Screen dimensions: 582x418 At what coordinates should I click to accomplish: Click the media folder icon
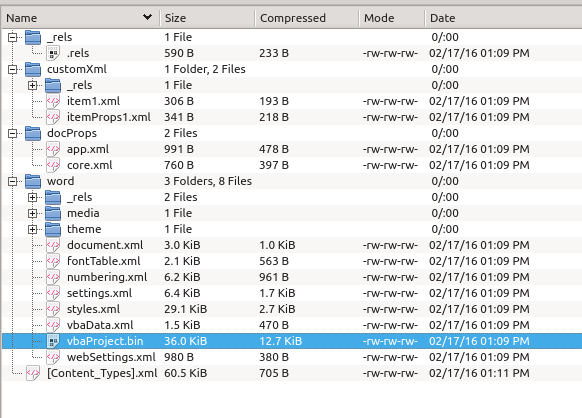point(53,213)
